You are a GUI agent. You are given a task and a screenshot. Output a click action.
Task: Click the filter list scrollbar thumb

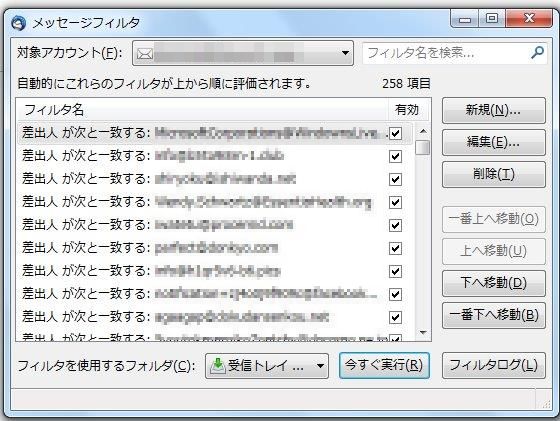click(x=423, y=147)
